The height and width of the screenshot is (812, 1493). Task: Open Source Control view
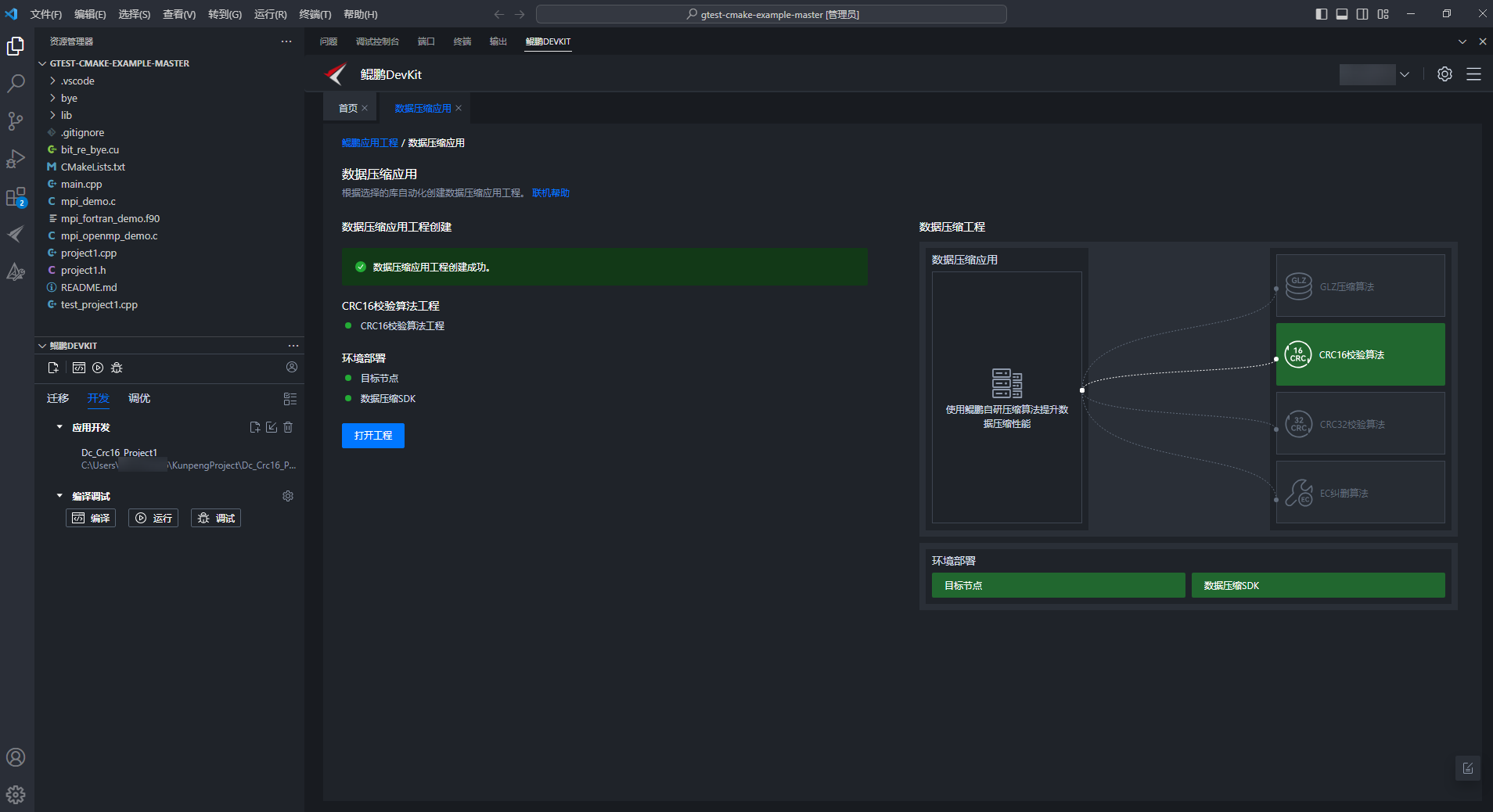point(16,120)
